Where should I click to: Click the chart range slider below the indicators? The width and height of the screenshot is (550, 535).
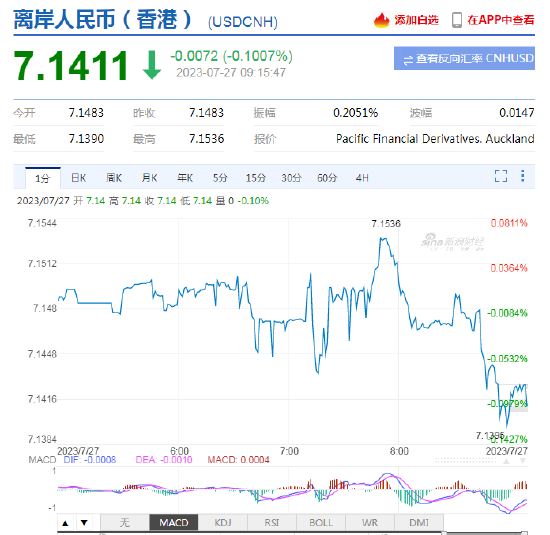293,533
